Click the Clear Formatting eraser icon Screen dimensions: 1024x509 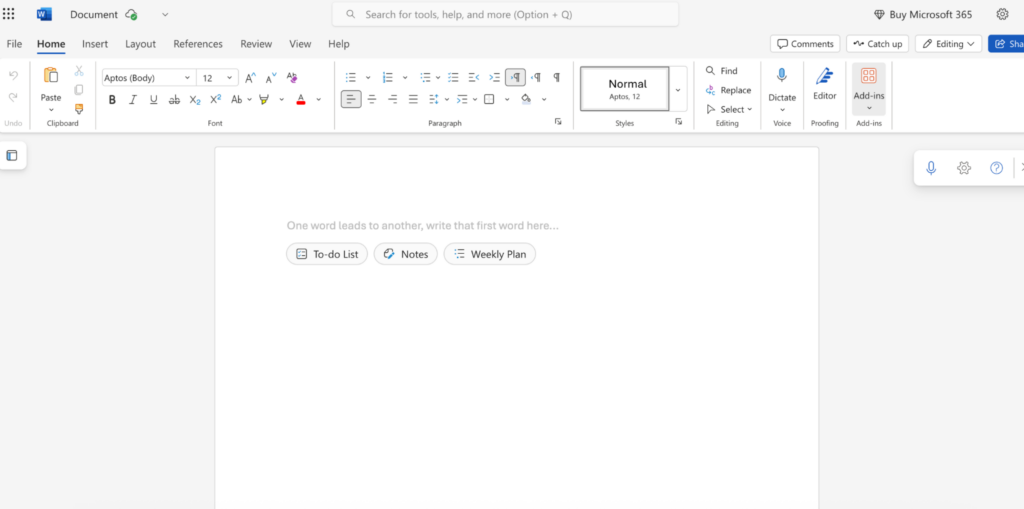point(292,77)
